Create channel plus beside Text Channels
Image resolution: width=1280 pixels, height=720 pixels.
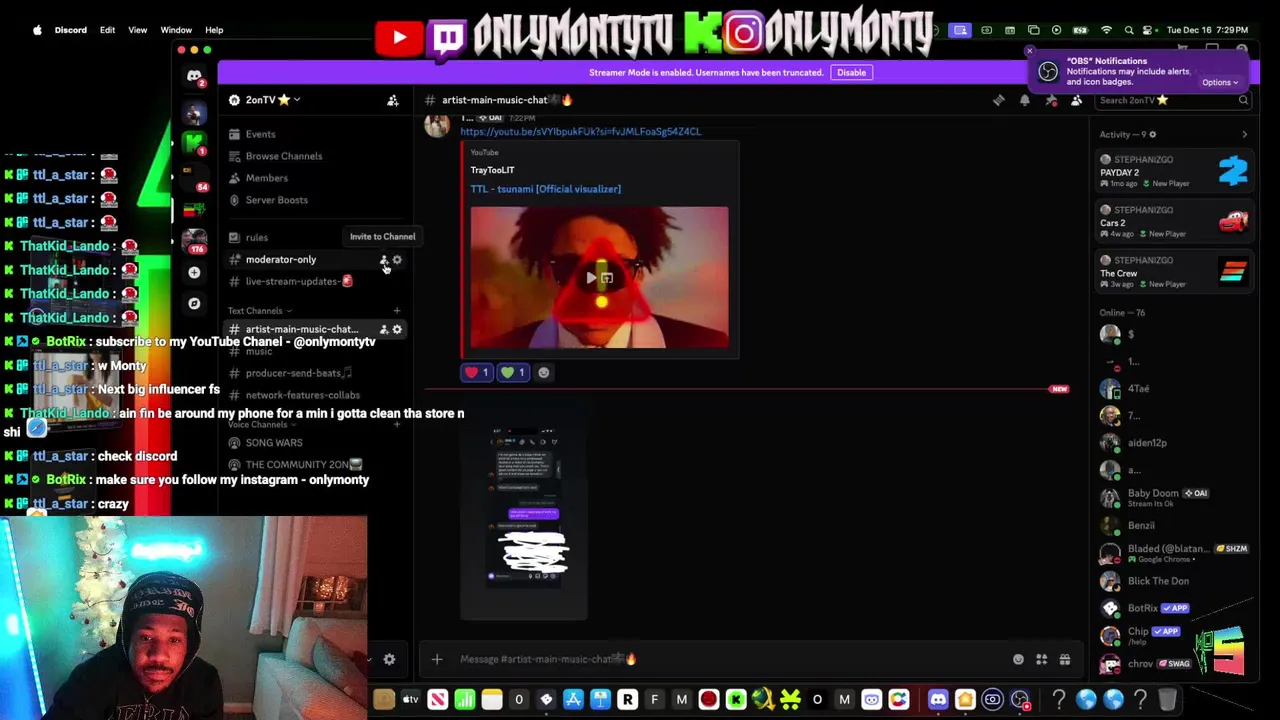click(x=397, y=311)
